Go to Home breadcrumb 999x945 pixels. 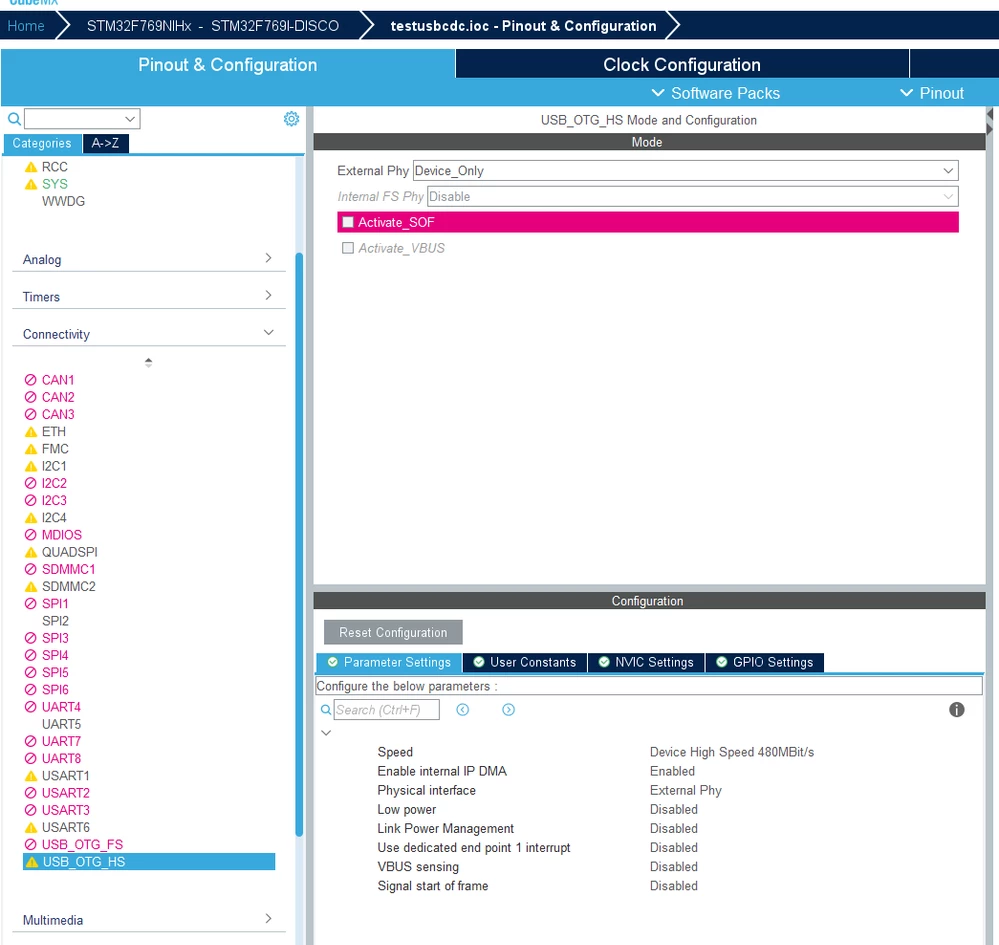pyautogui.click(x=26, y=26)
